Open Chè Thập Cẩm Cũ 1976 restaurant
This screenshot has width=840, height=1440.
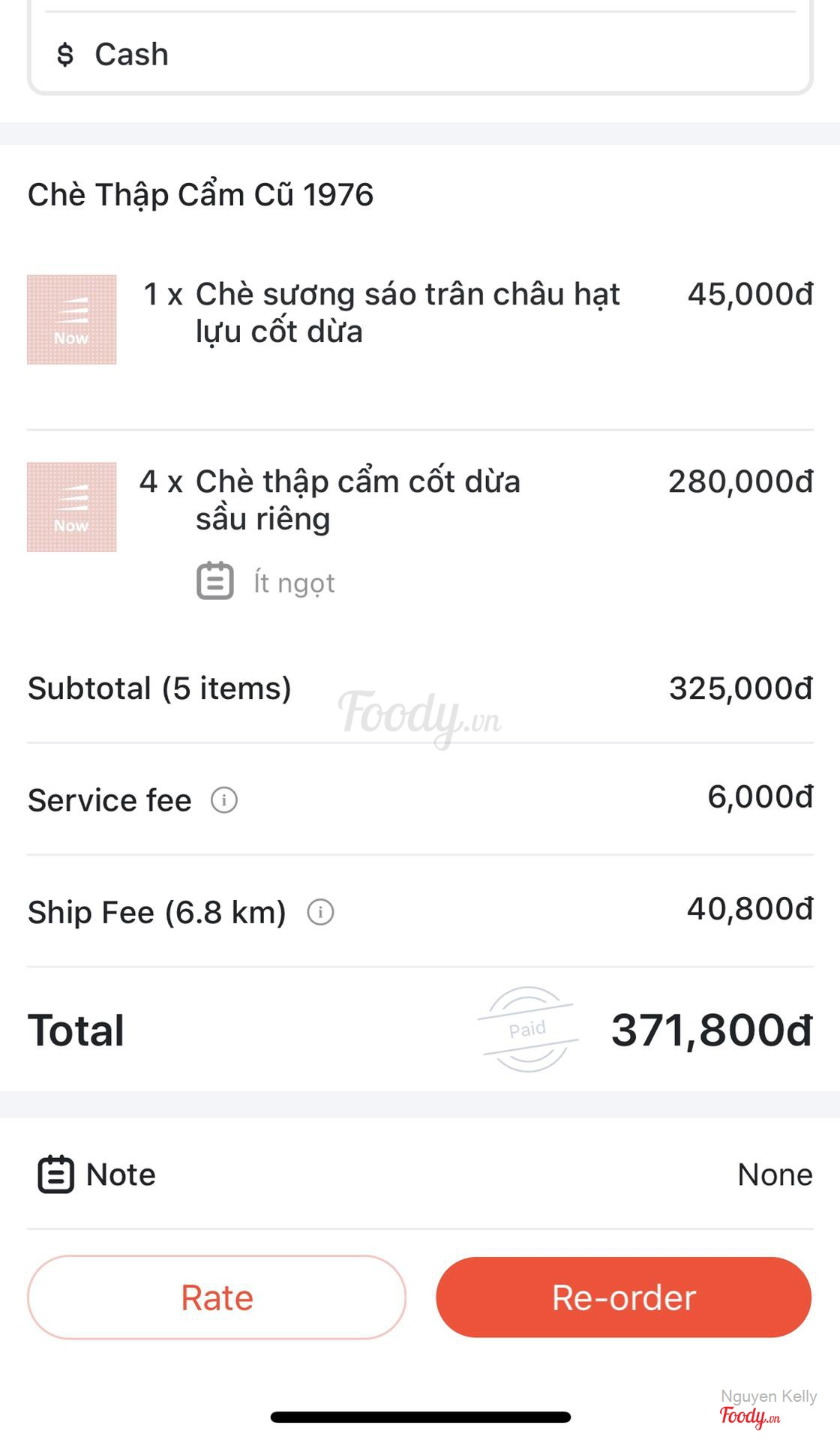point(200,195)
